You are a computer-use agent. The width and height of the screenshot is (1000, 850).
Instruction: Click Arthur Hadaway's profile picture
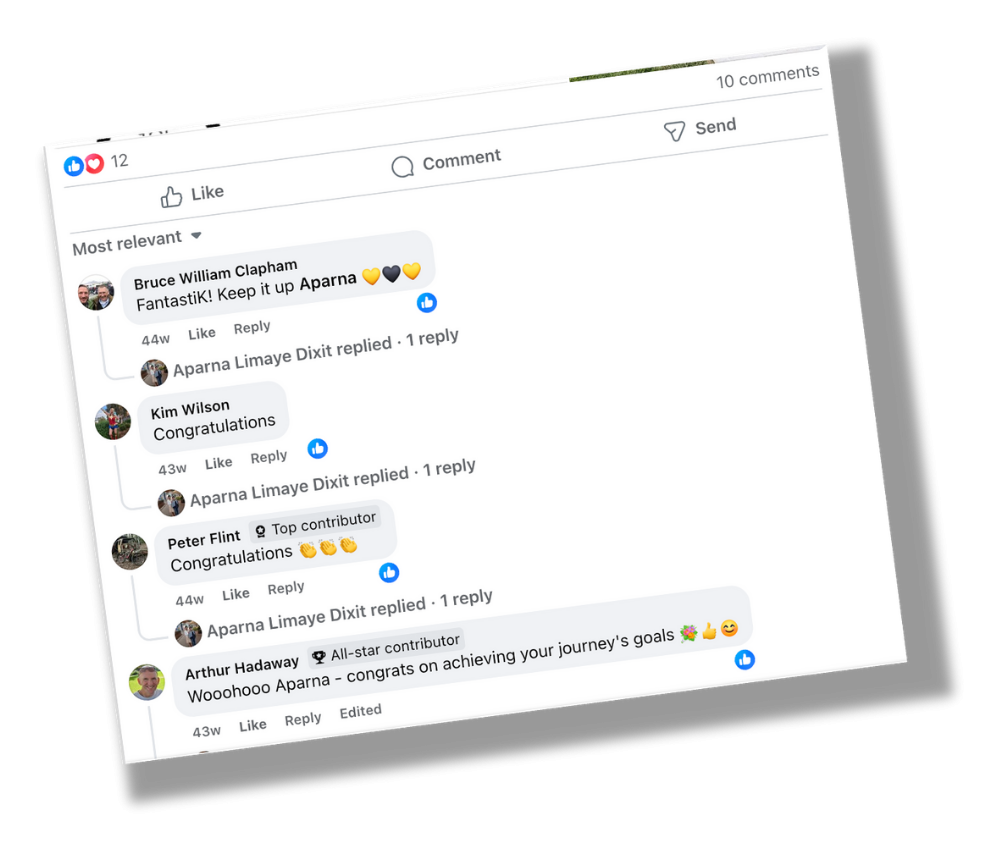pos(147,682)
